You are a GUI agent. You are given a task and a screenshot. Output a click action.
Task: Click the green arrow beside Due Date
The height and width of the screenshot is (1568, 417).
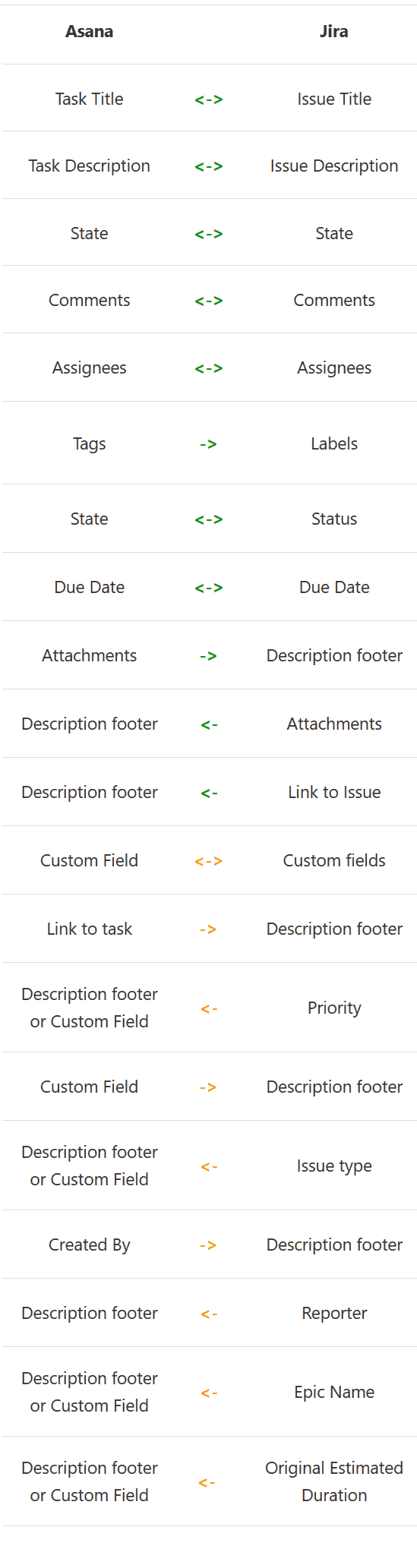(x=209, y=588)
